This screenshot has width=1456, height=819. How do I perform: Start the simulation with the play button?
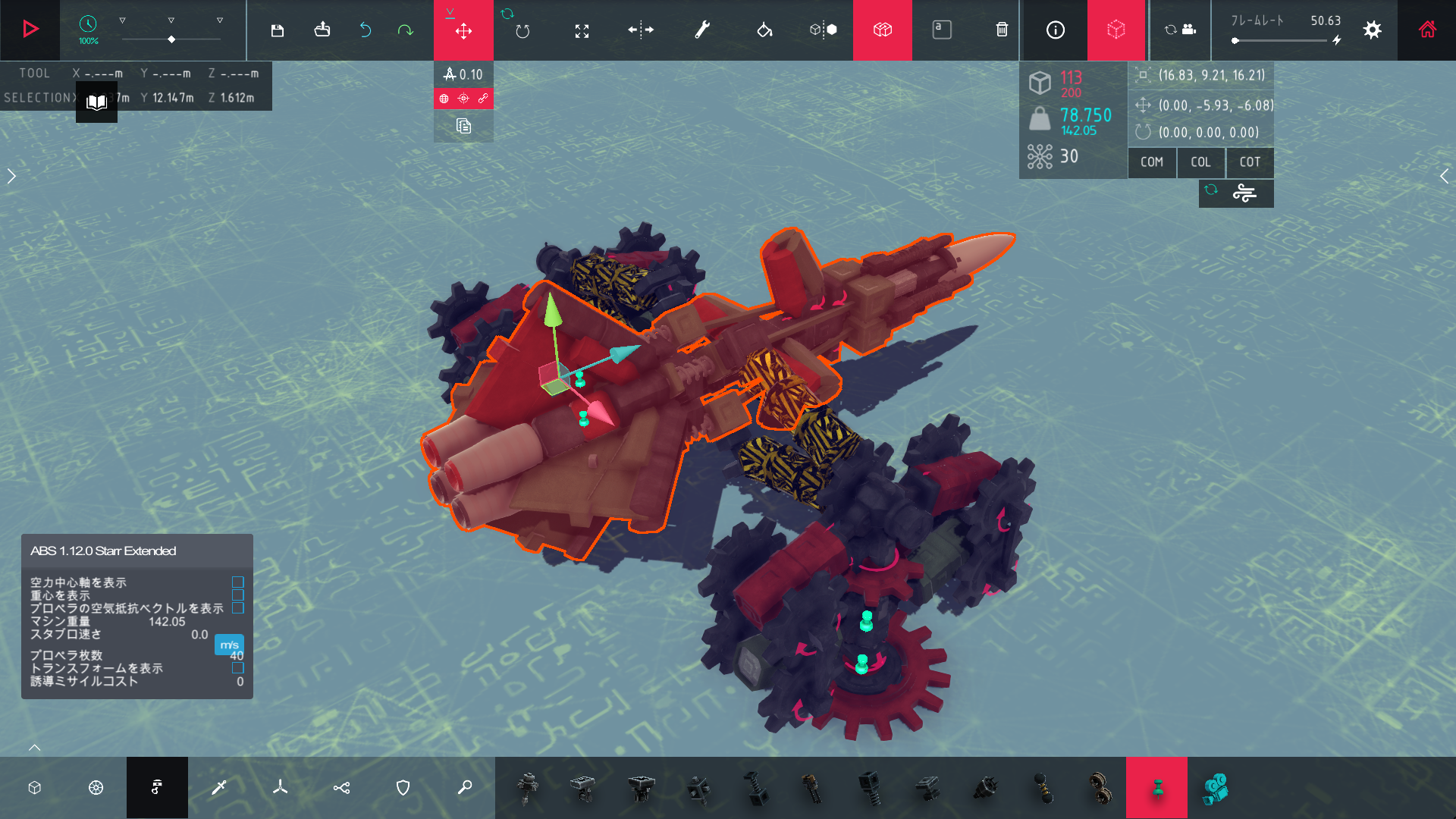pyautogui.click(x=30, y=30)
